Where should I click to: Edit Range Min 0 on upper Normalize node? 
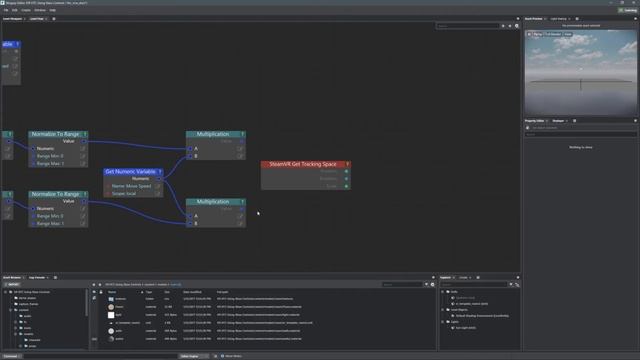[83, 156]
